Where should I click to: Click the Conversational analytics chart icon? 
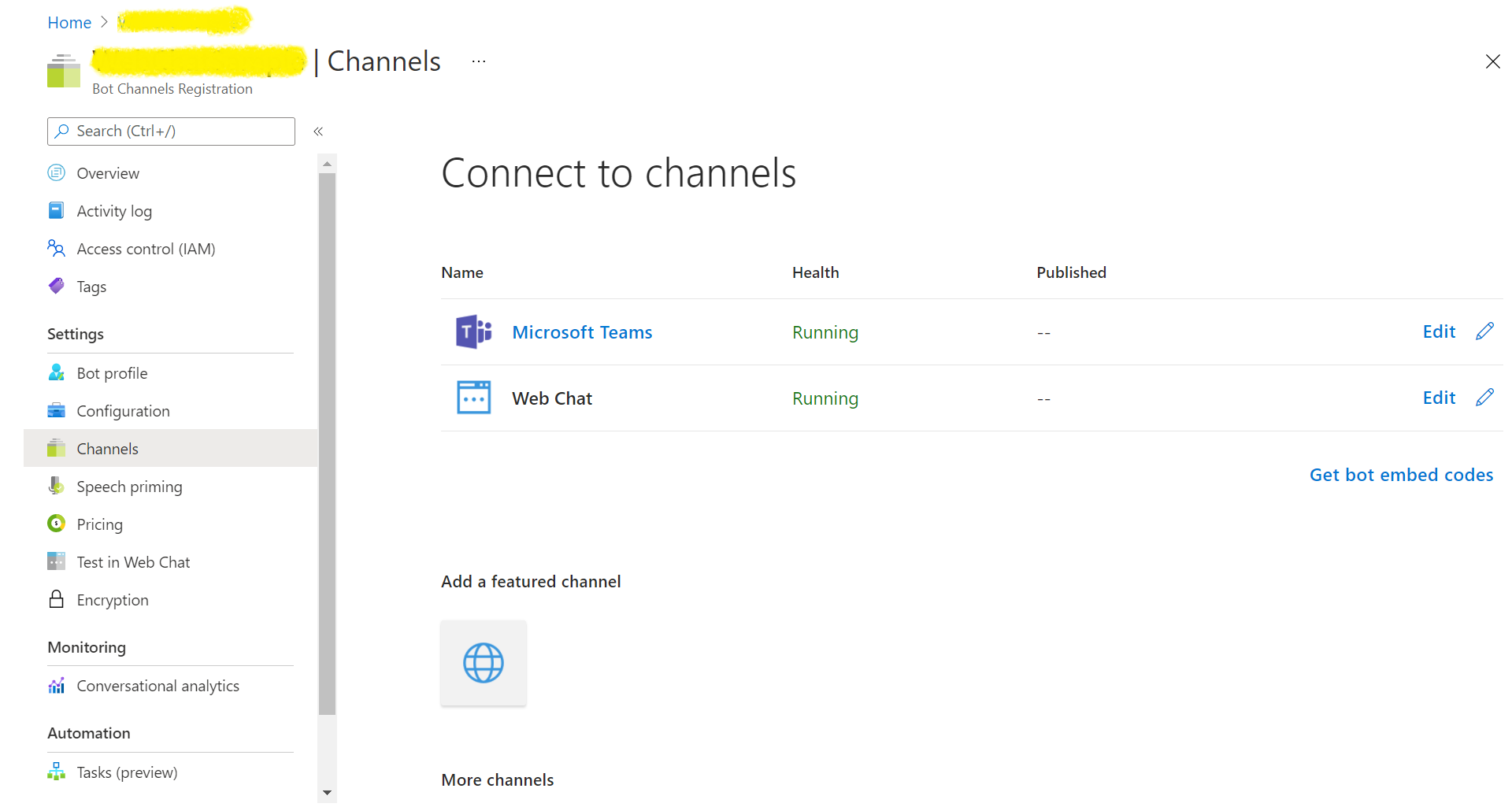pyautogui.click(x=56, y=686)
